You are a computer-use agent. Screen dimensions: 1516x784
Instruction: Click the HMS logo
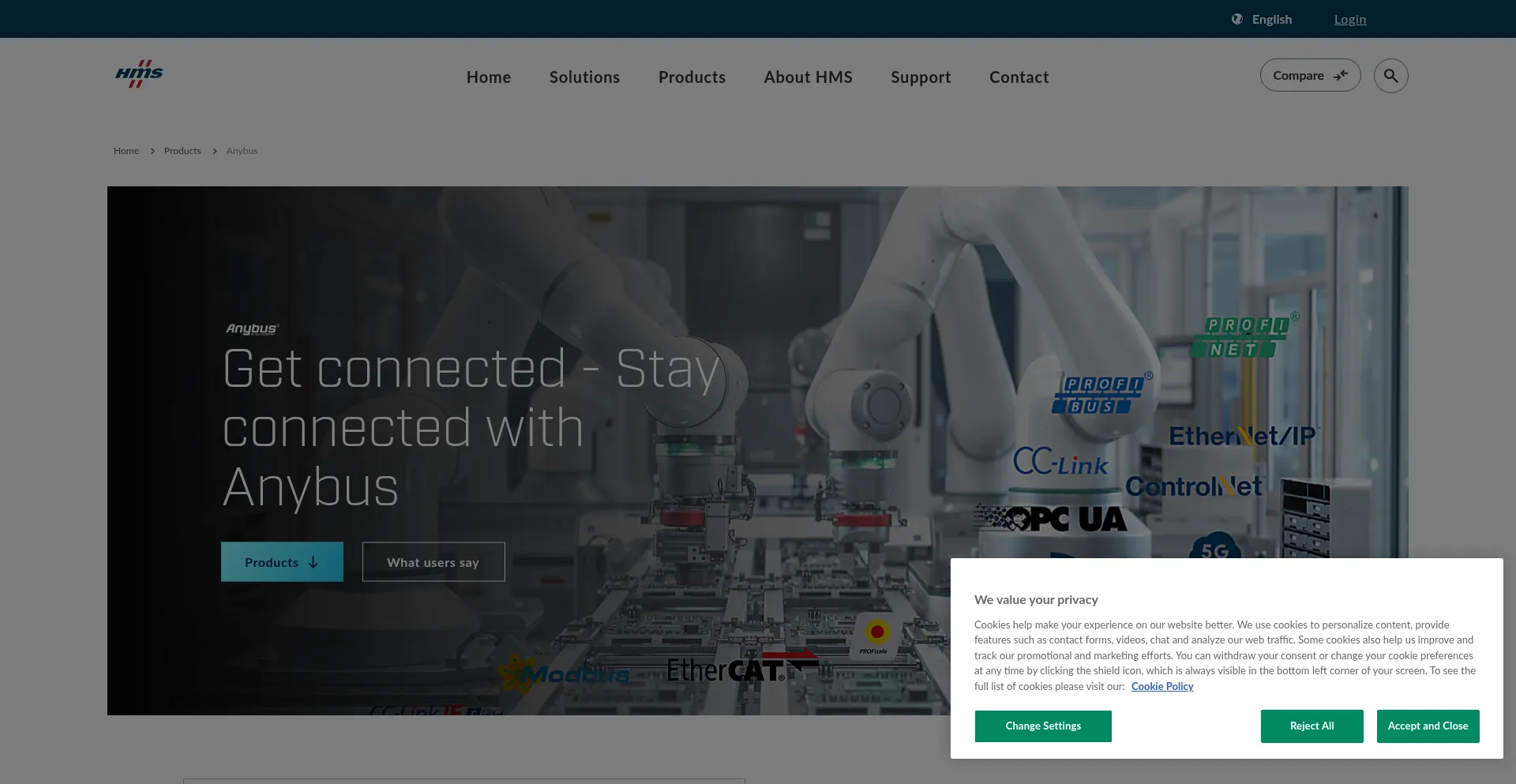pyautogui.click(x=139, y=74)
